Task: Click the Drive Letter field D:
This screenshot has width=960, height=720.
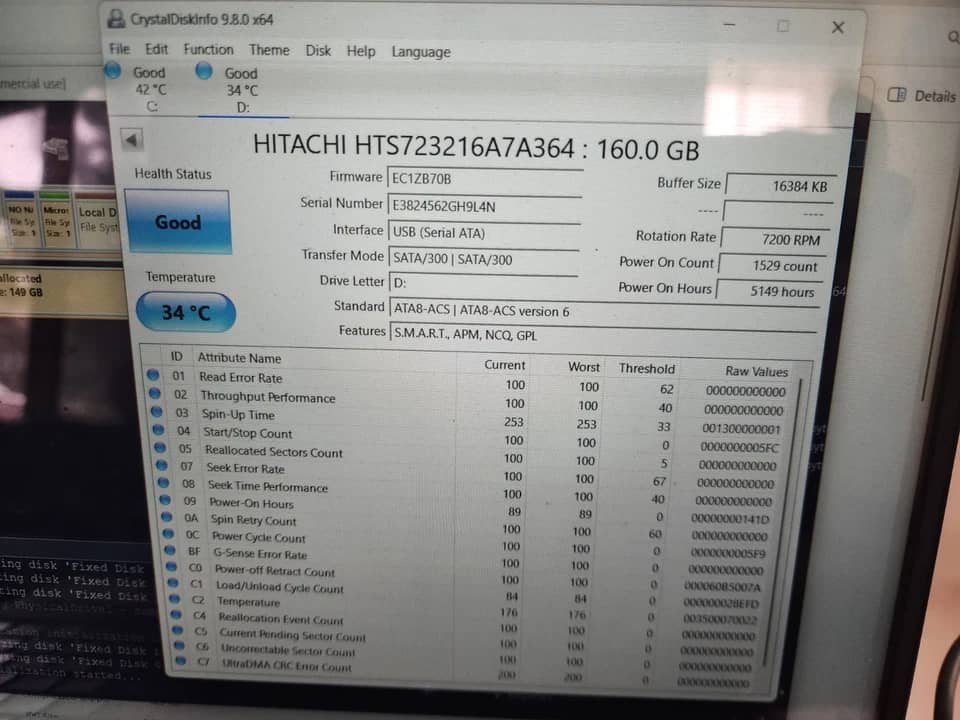Action: (x=484, y=283)
